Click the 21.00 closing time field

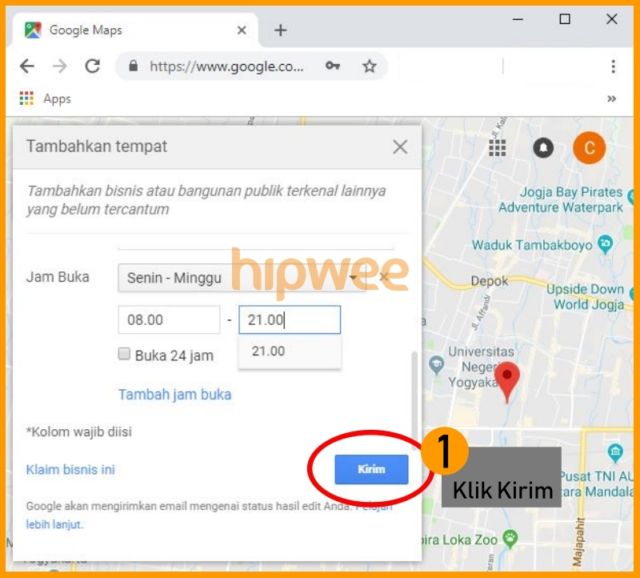click(289, 320)
